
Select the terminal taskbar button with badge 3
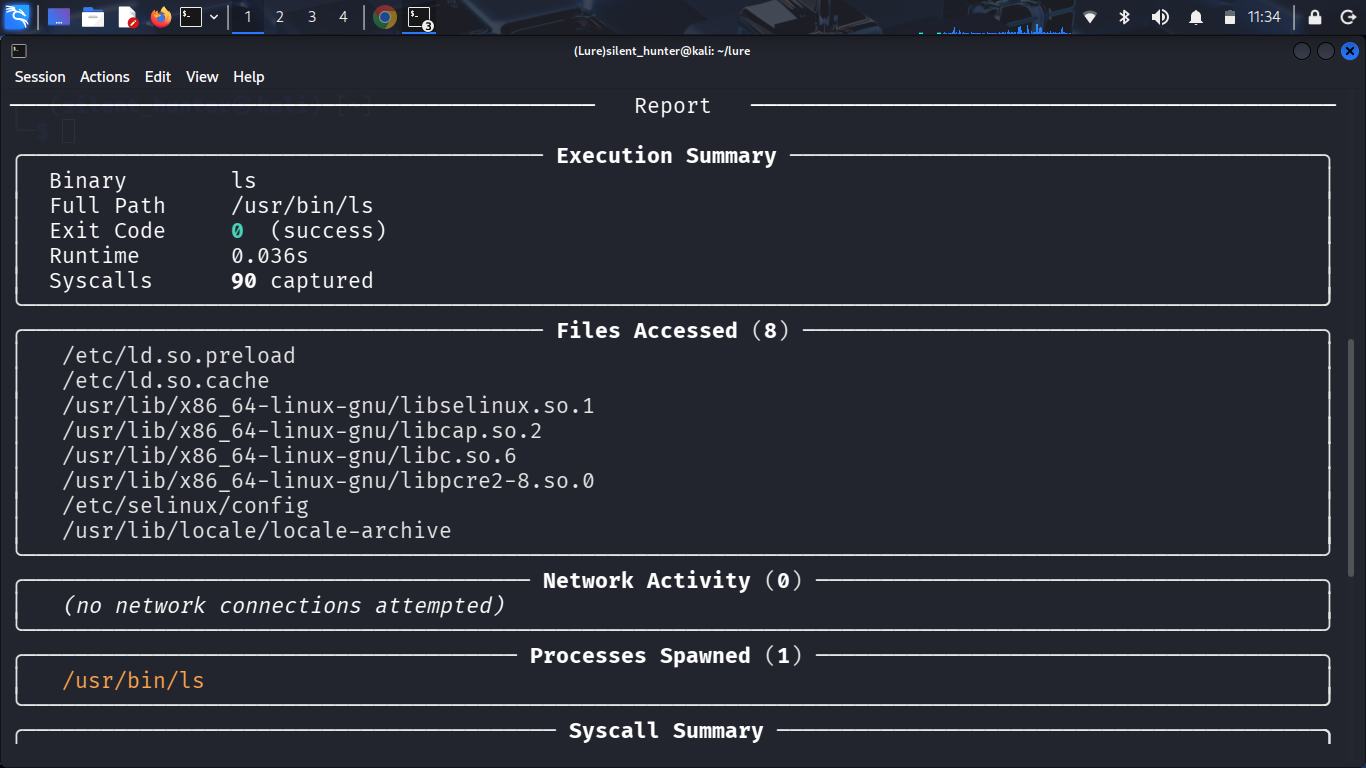419,17
